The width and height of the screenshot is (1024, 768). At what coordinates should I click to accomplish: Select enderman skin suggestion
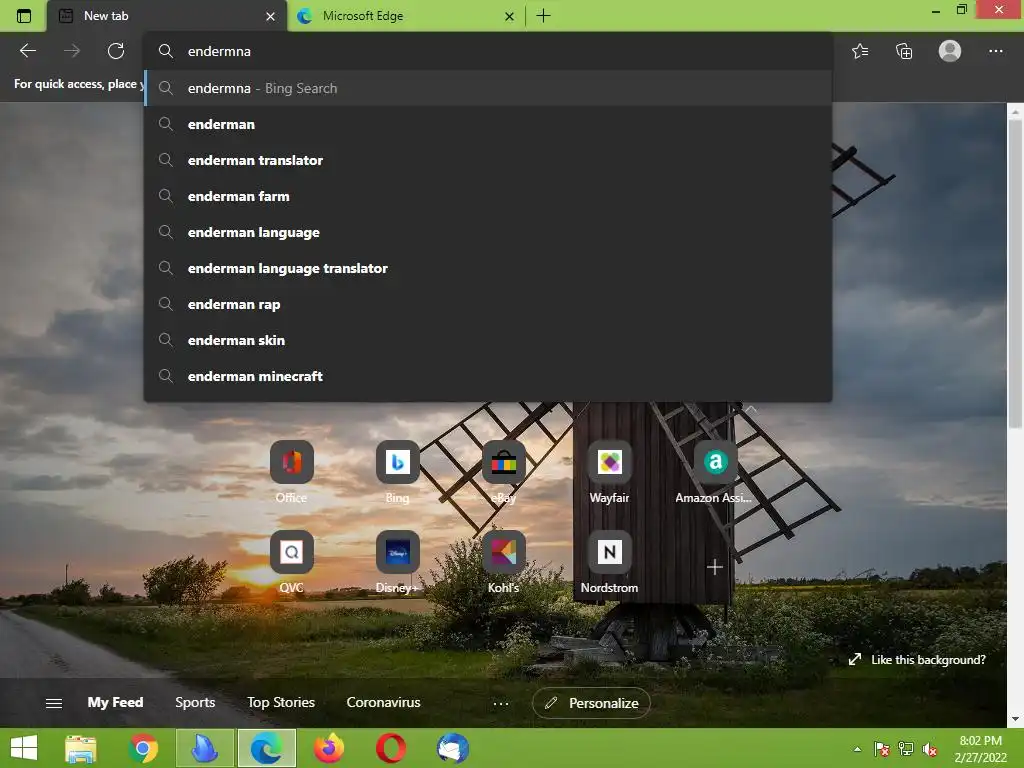[x=488, y=340]
